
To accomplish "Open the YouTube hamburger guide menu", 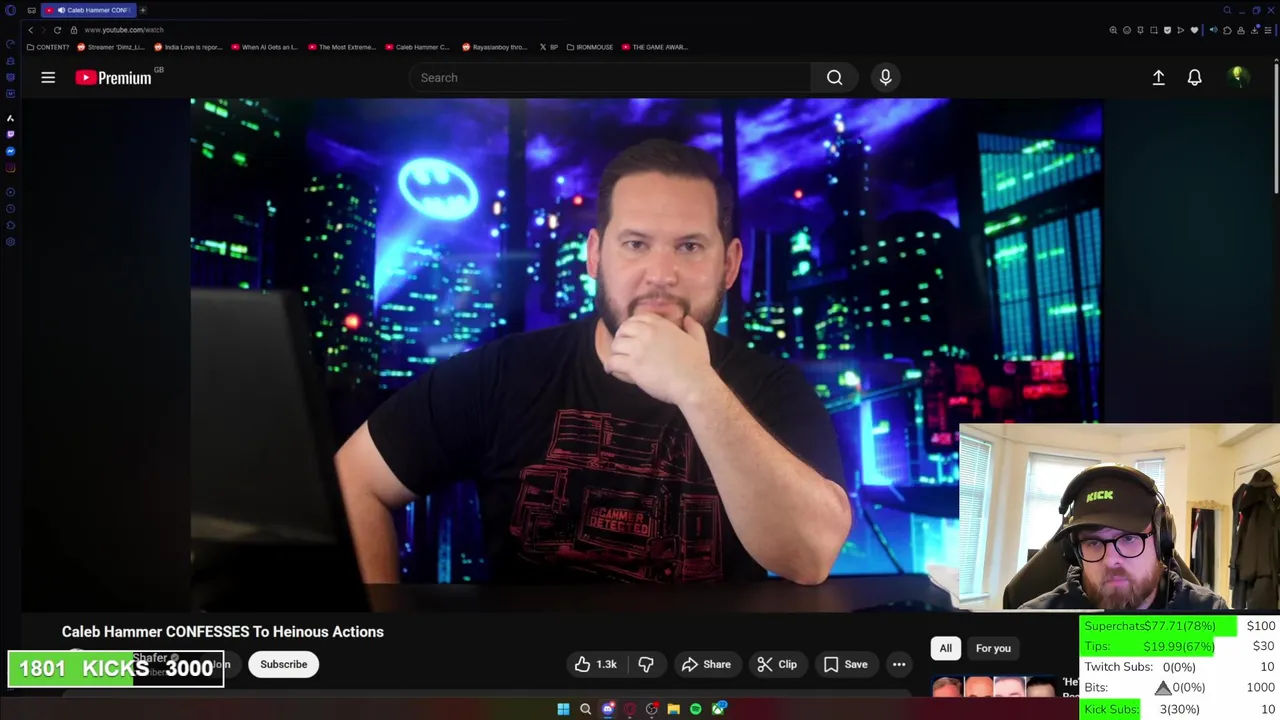I will pyautogui.click(x=48, y=77).
